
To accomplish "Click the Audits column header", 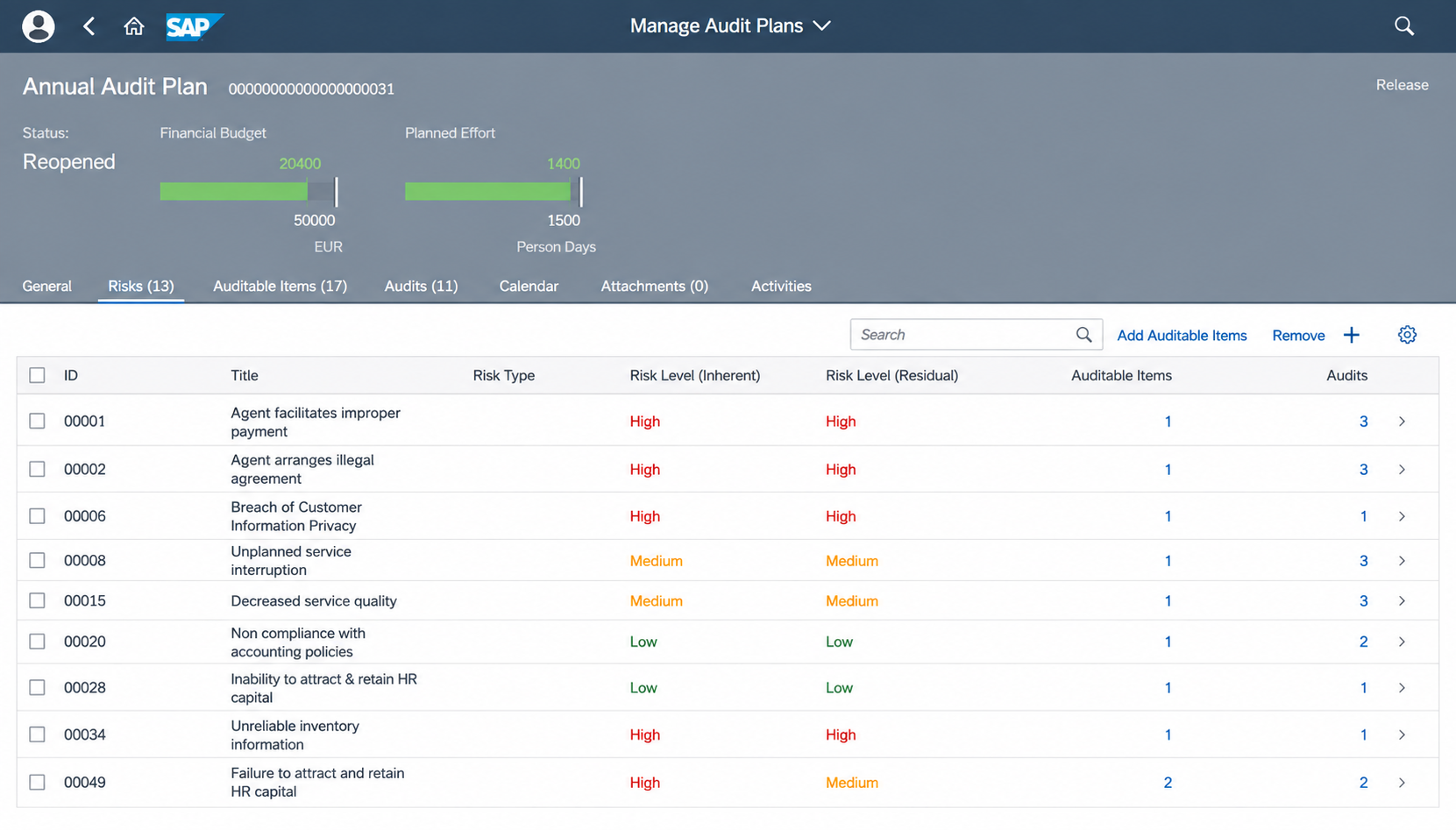I will coord(1346,375).
